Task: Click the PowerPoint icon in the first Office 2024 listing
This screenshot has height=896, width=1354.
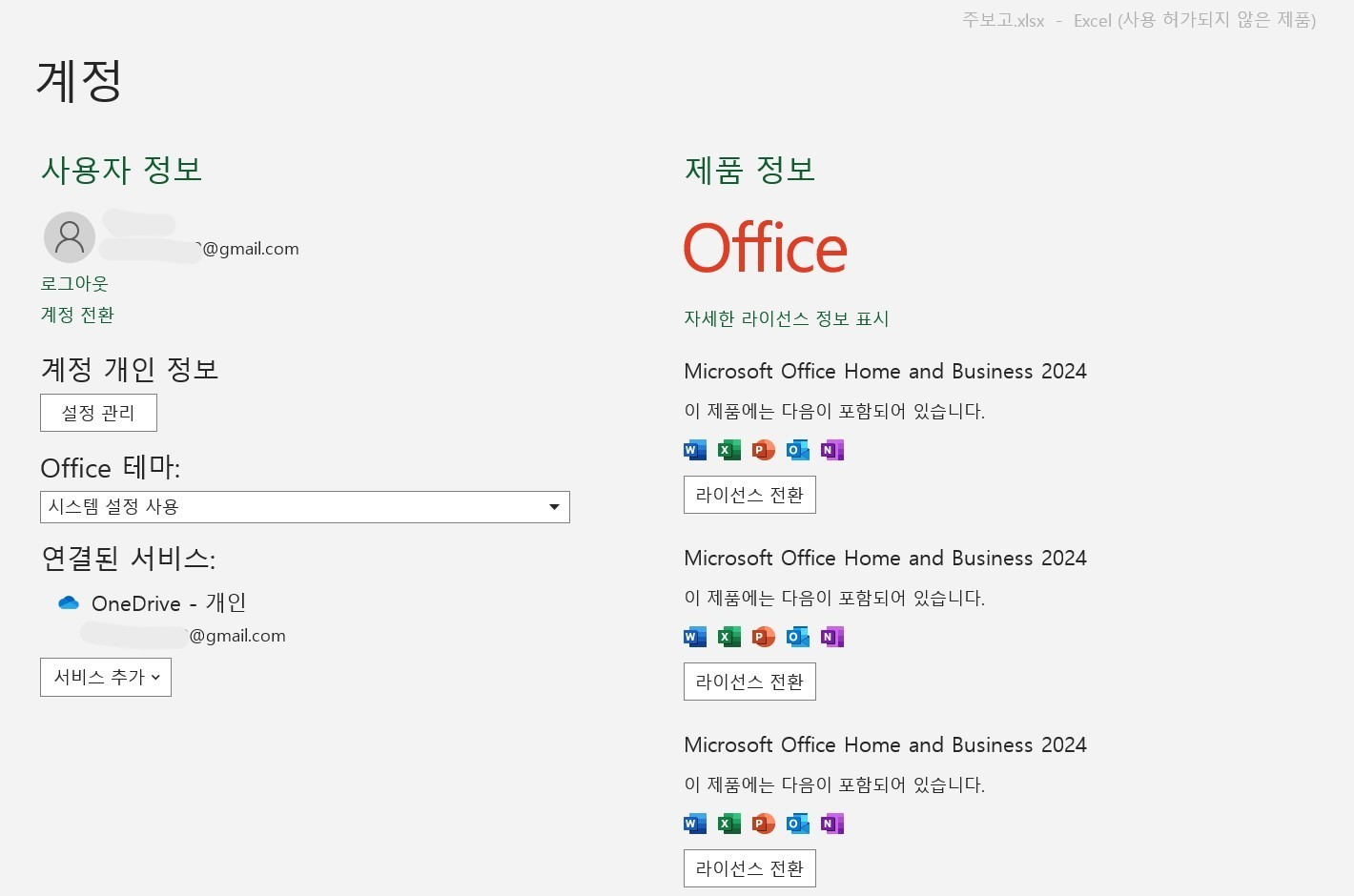Action: point(764,450)
